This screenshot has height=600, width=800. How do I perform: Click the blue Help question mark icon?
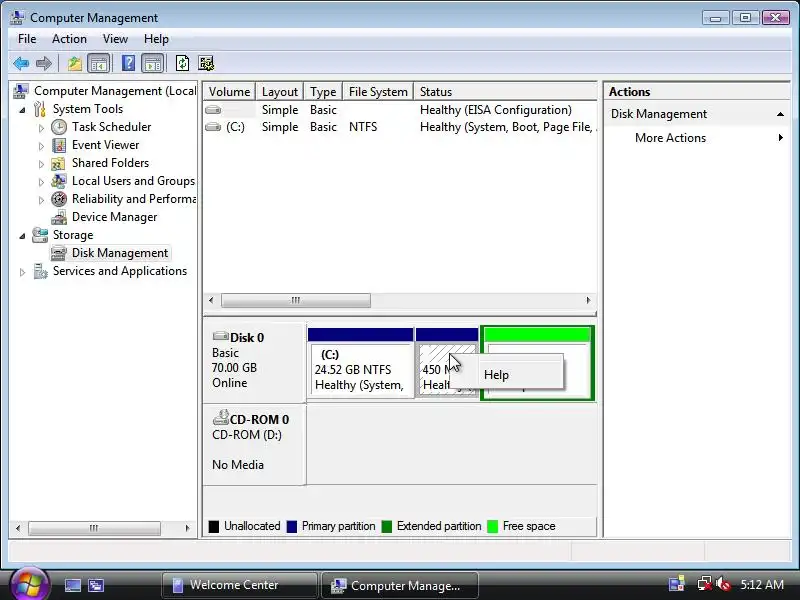[x=129, y=63]
